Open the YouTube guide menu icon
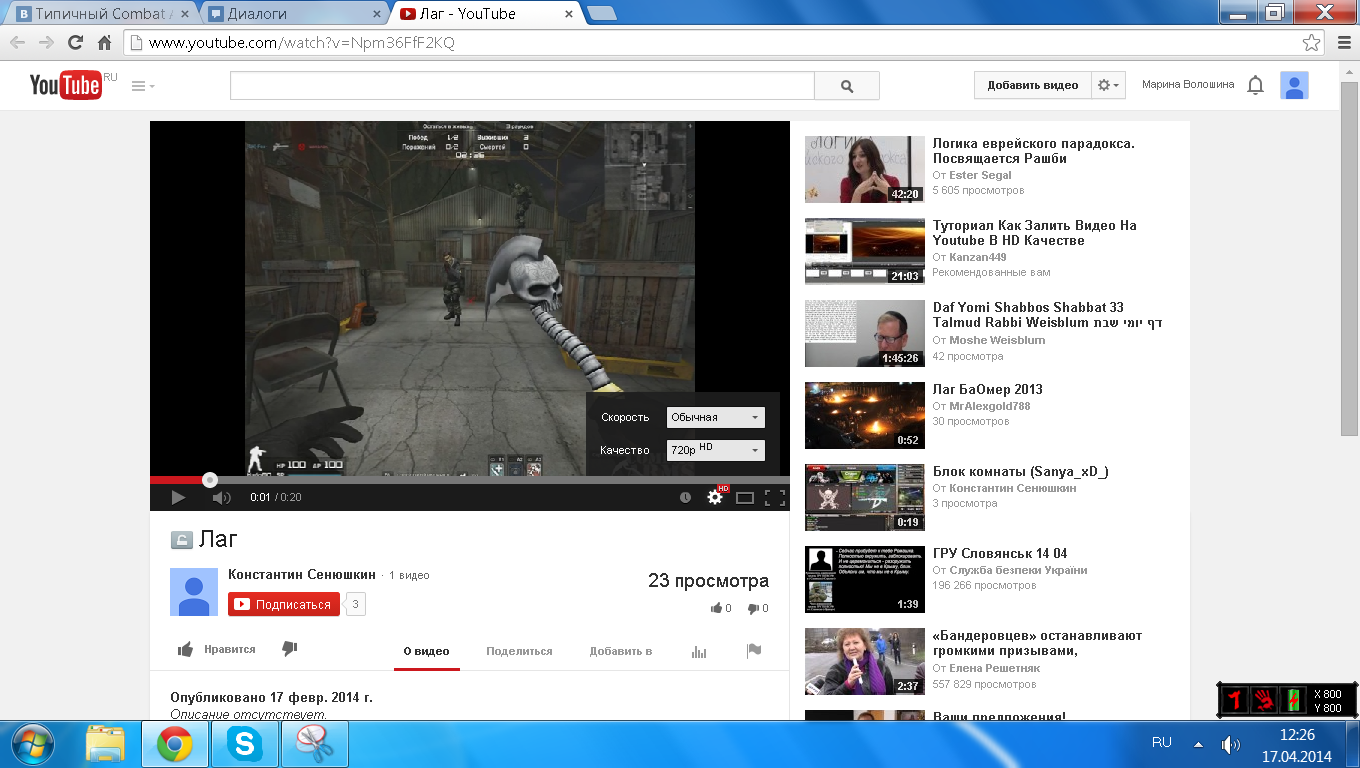The width and height of the screenshot is (1360, 768). tap(143, 86)
